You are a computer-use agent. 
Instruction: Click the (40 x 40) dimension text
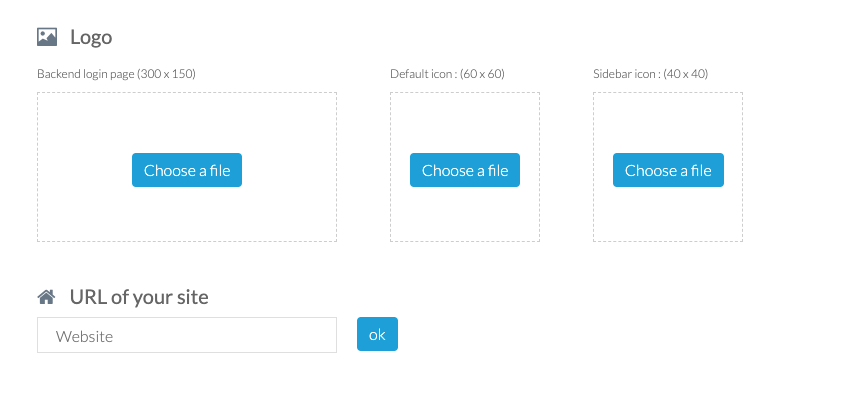686,74
